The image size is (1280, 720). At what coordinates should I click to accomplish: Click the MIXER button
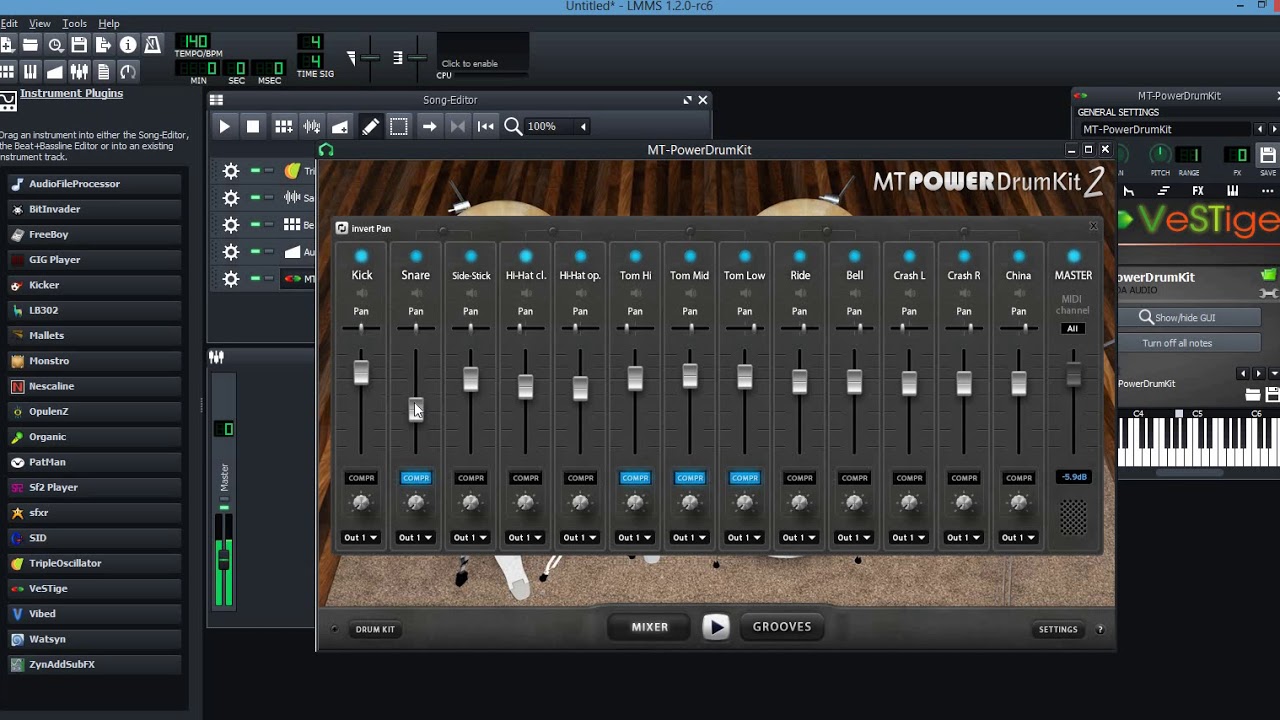coord(650,627)
